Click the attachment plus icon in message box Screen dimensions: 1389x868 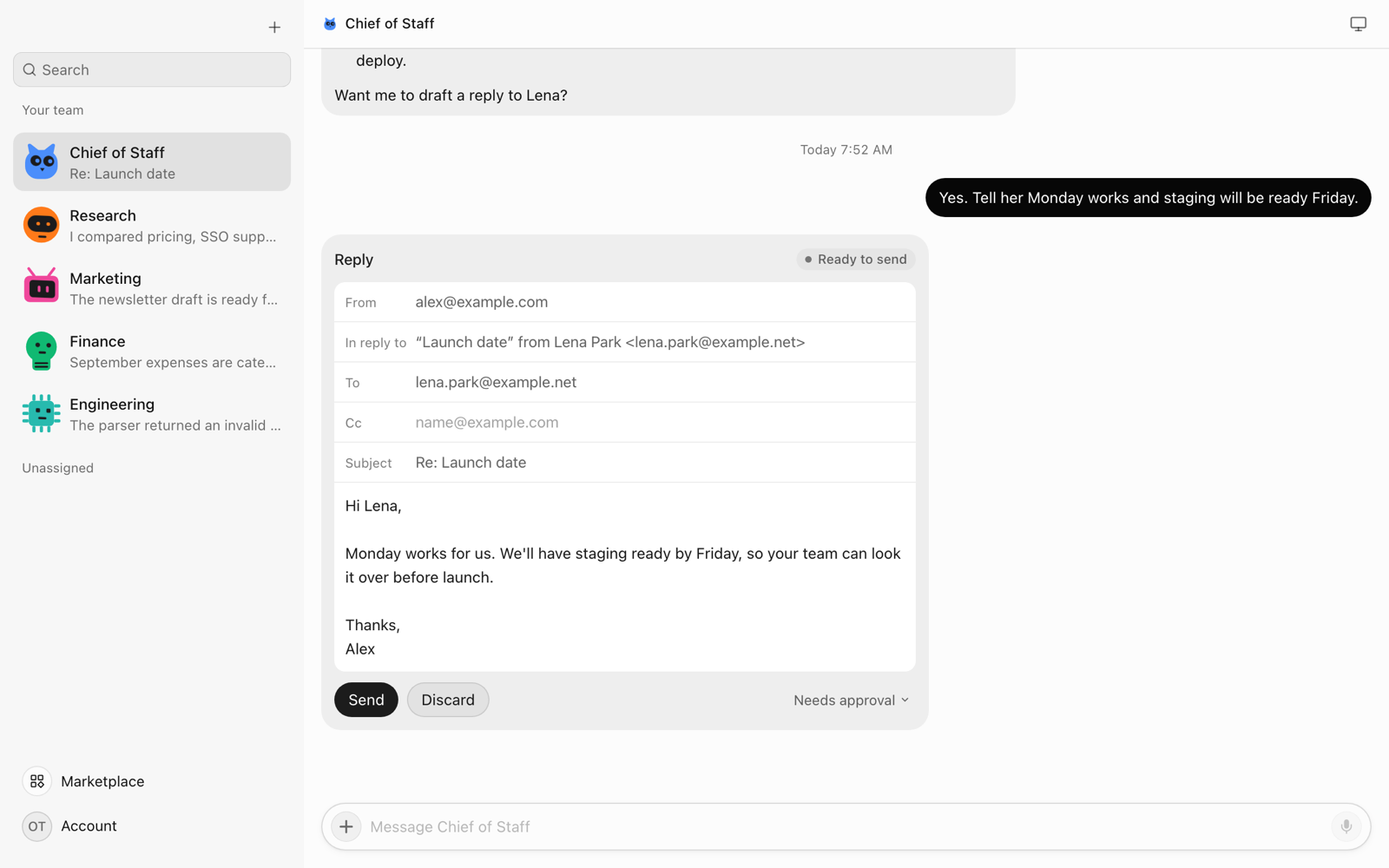pos(346,826)
